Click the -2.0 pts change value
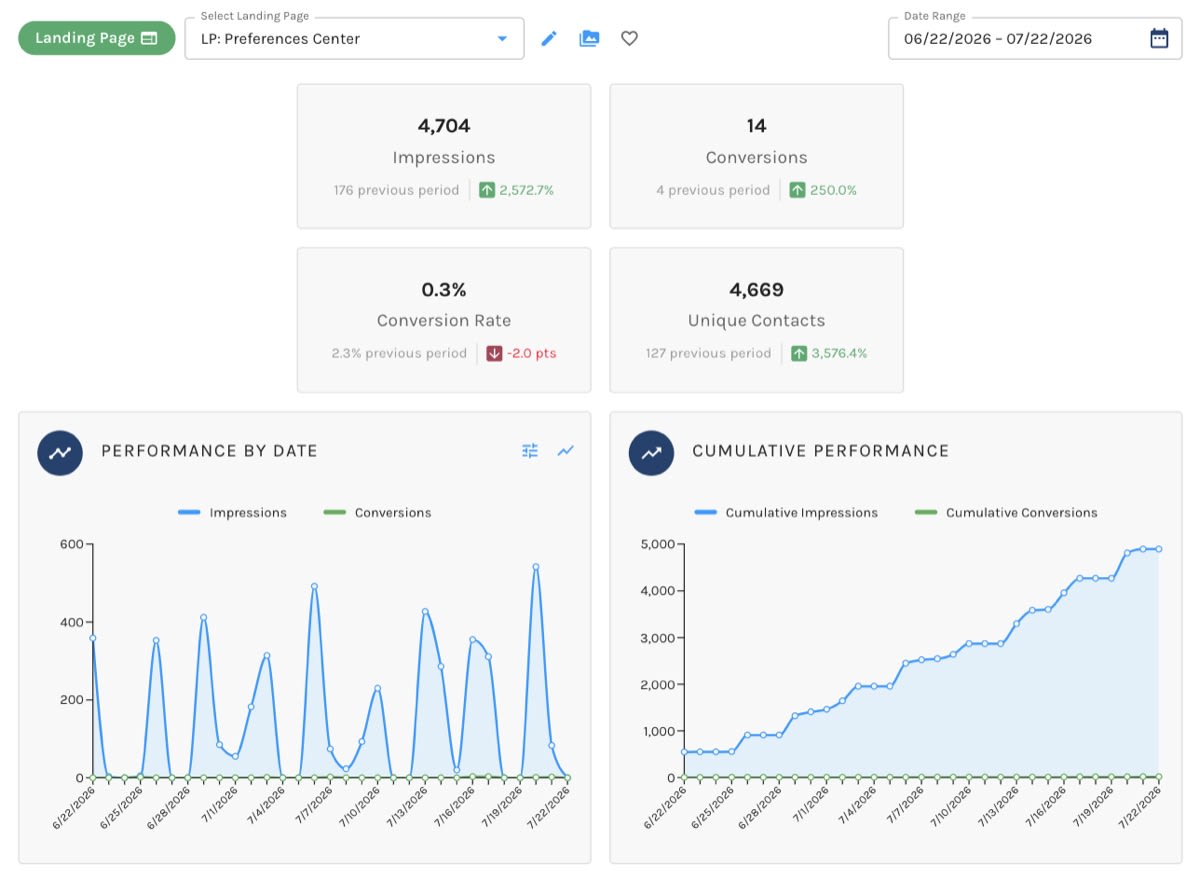Screen dimensions: 1200x881 (531, 353)
